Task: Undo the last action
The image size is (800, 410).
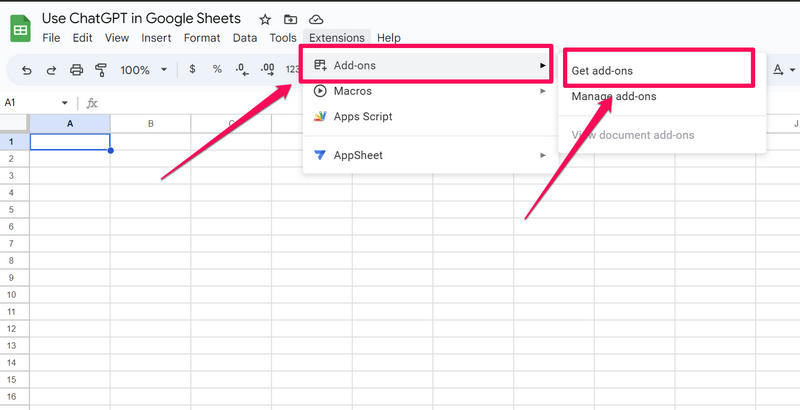Action: click(x=27, y=70)
